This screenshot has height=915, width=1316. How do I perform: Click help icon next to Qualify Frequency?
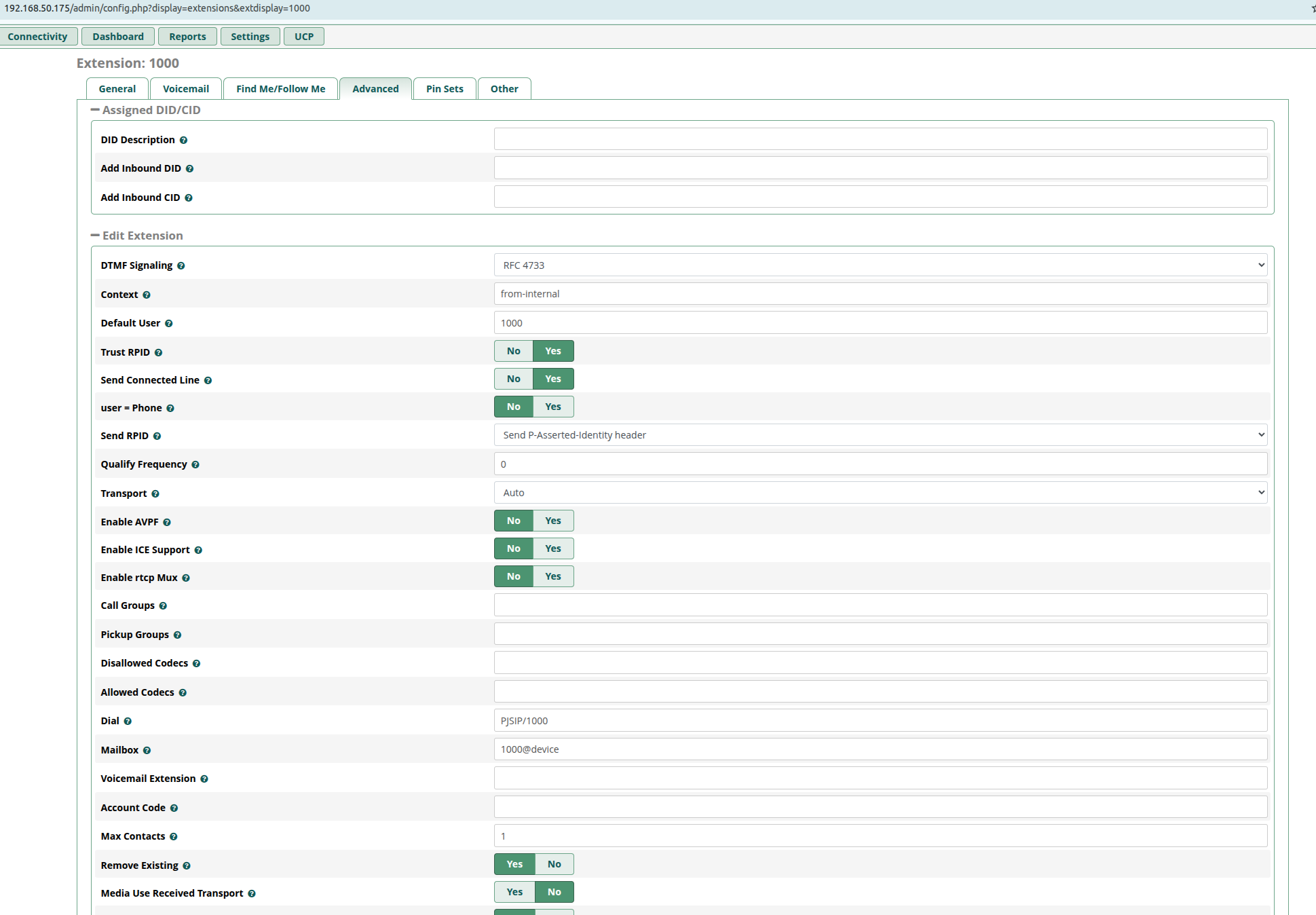[x=195, y=465]
